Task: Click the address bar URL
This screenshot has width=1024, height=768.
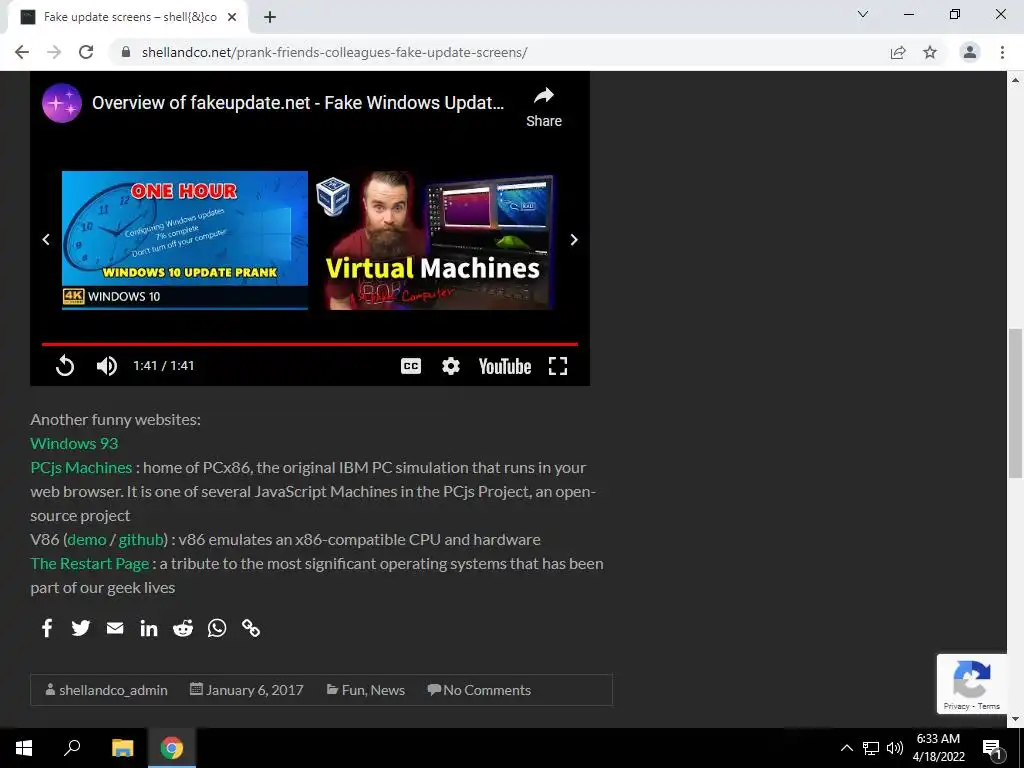Action: (x=334, y=52)
